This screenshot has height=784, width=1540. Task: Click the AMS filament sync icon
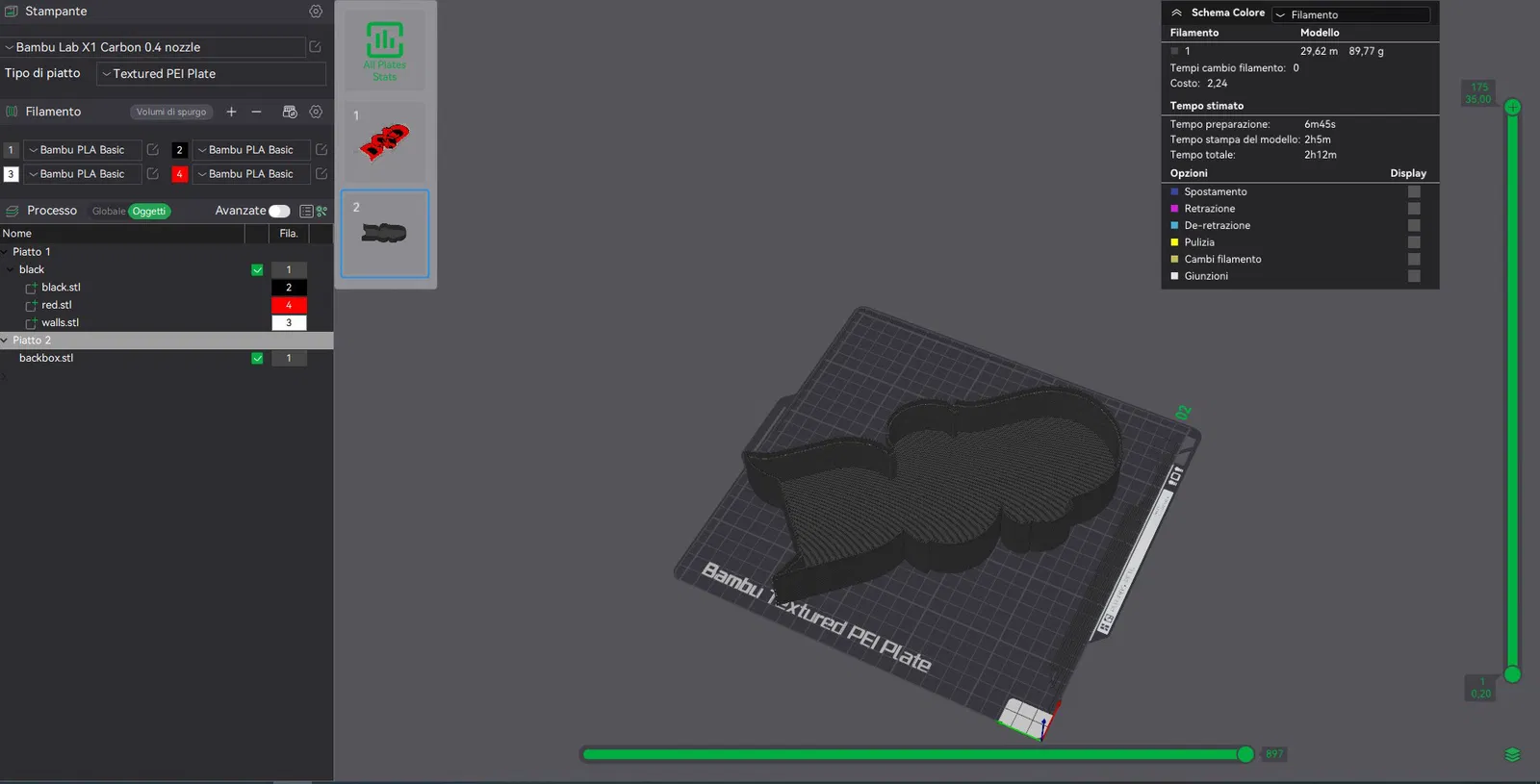290,112
